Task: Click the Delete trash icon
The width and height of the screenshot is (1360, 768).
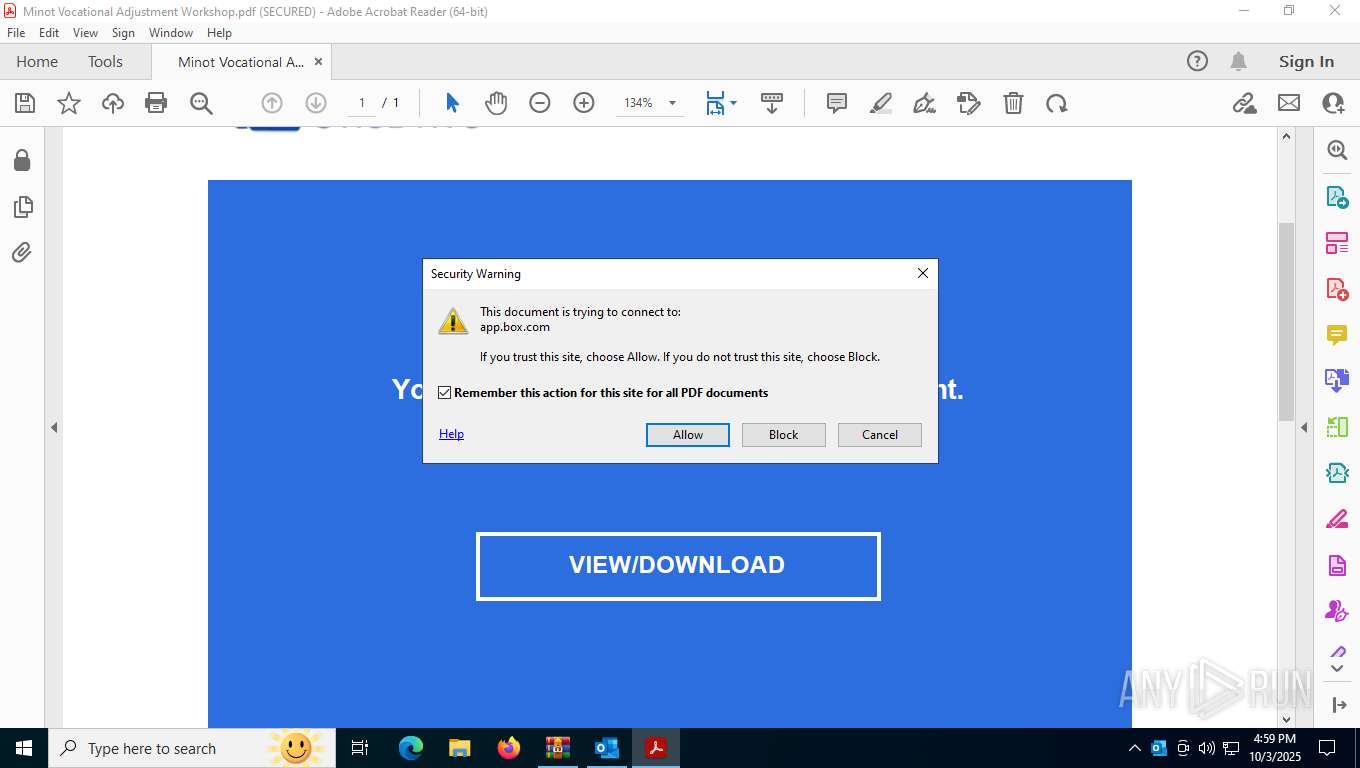Action: click(x=1013, y=103)
